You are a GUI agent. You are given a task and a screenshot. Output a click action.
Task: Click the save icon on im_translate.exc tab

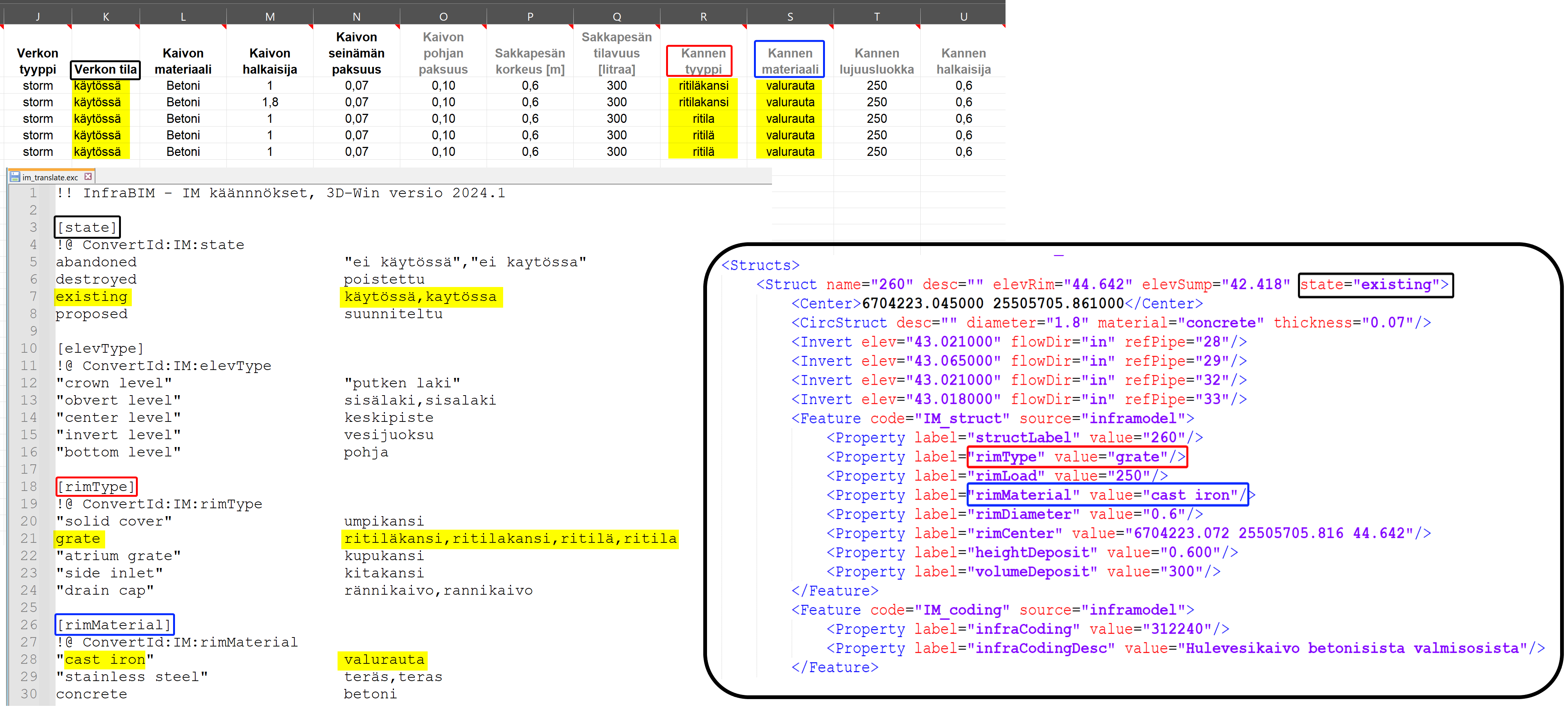click(x=15, y=177)
